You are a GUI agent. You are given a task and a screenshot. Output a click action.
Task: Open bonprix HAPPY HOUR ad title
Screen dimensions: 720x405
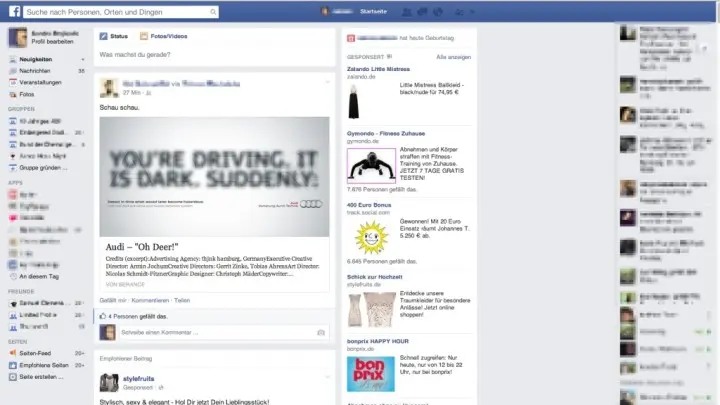[377, 341]
